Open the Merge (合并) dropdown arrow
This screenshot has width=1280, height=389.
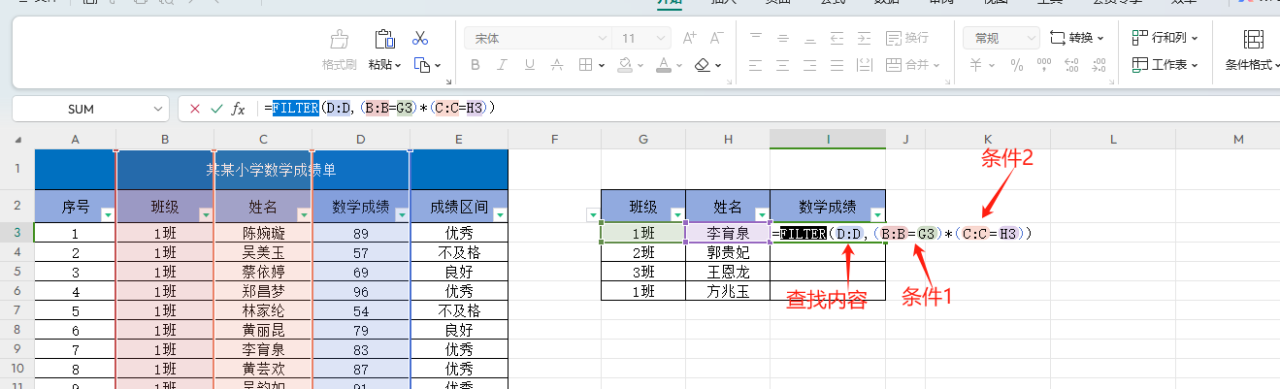click(936, 65)
